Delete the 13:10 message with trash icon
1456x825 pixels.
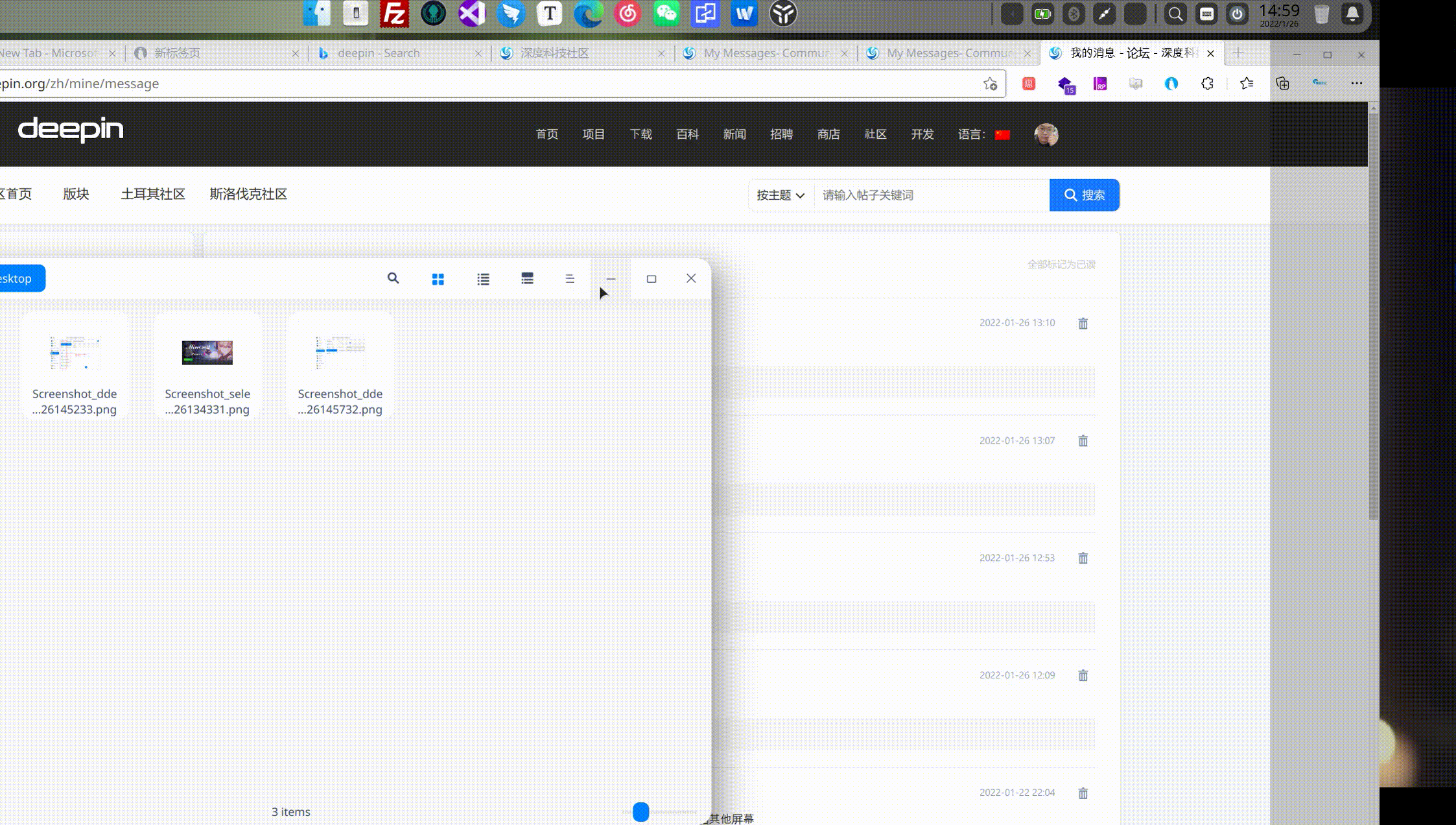[1083, 323]
